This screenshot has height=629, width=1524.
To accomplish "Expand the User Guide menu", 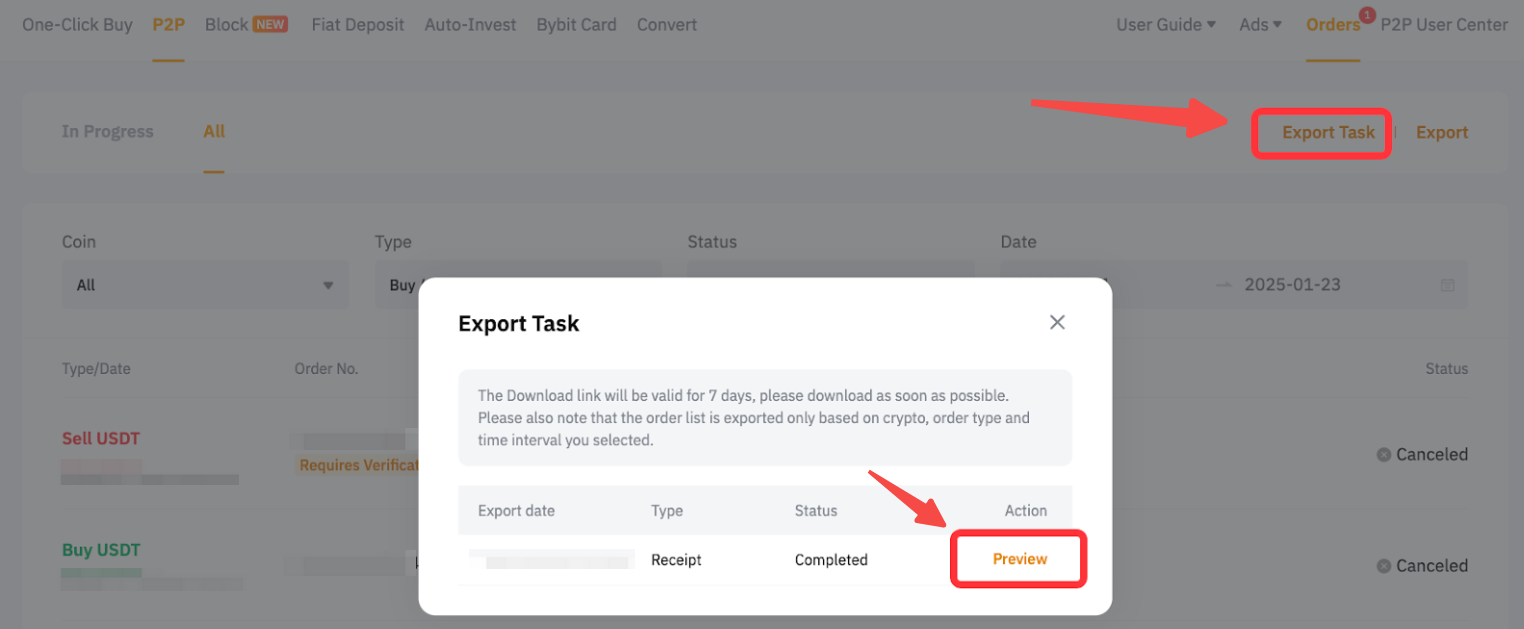I will [x=1166, y=24].
